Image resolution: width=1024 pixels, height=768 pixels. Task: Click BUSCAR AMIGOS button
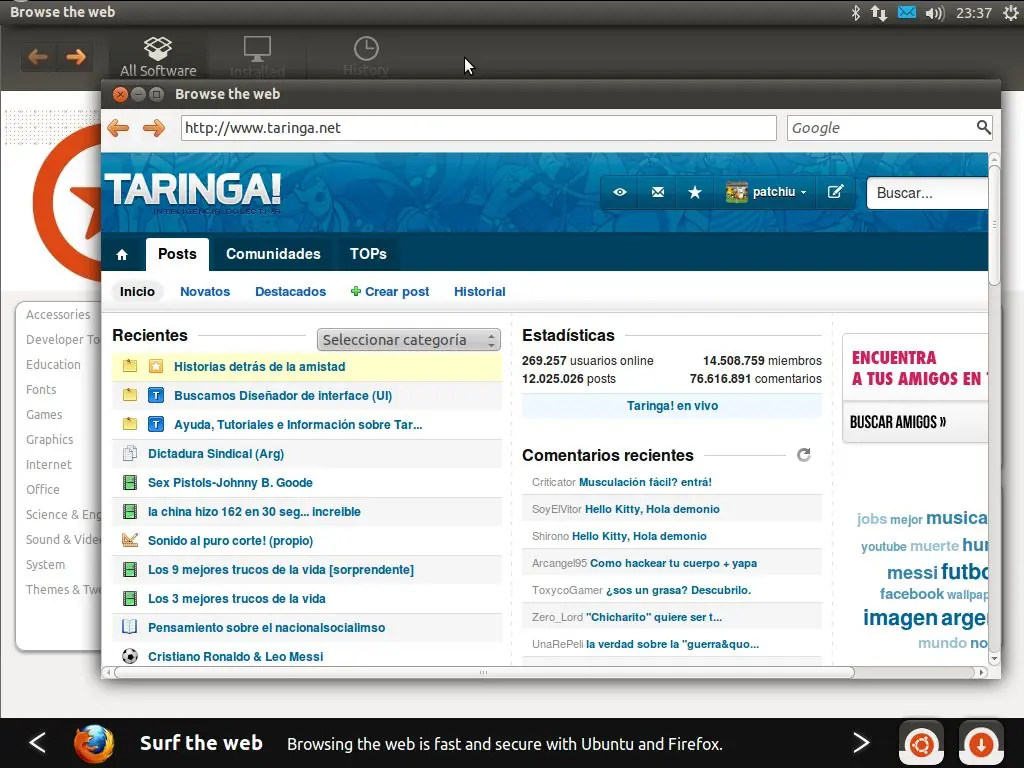(898, 422)
